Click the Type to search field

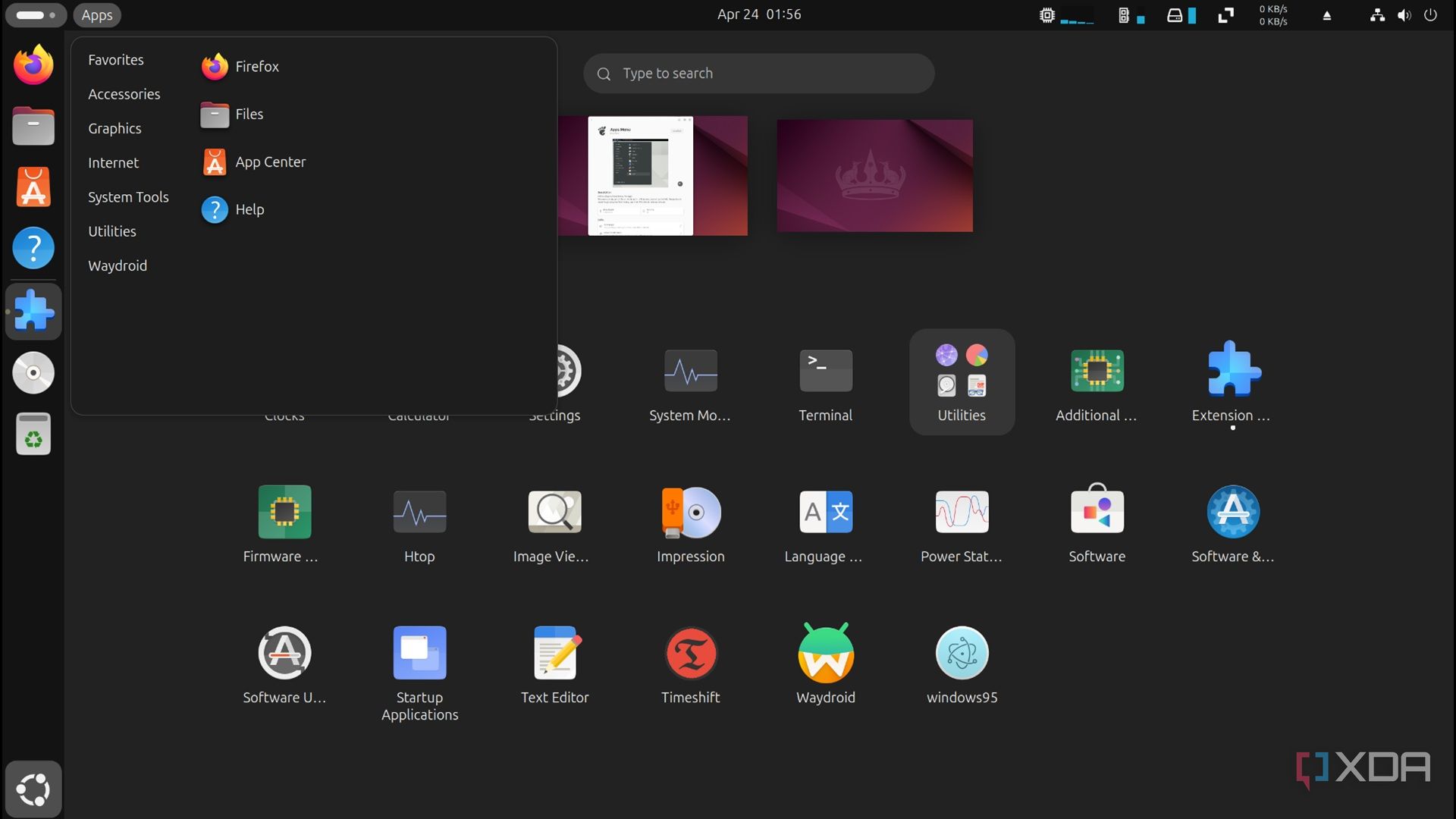click(758, 74)
